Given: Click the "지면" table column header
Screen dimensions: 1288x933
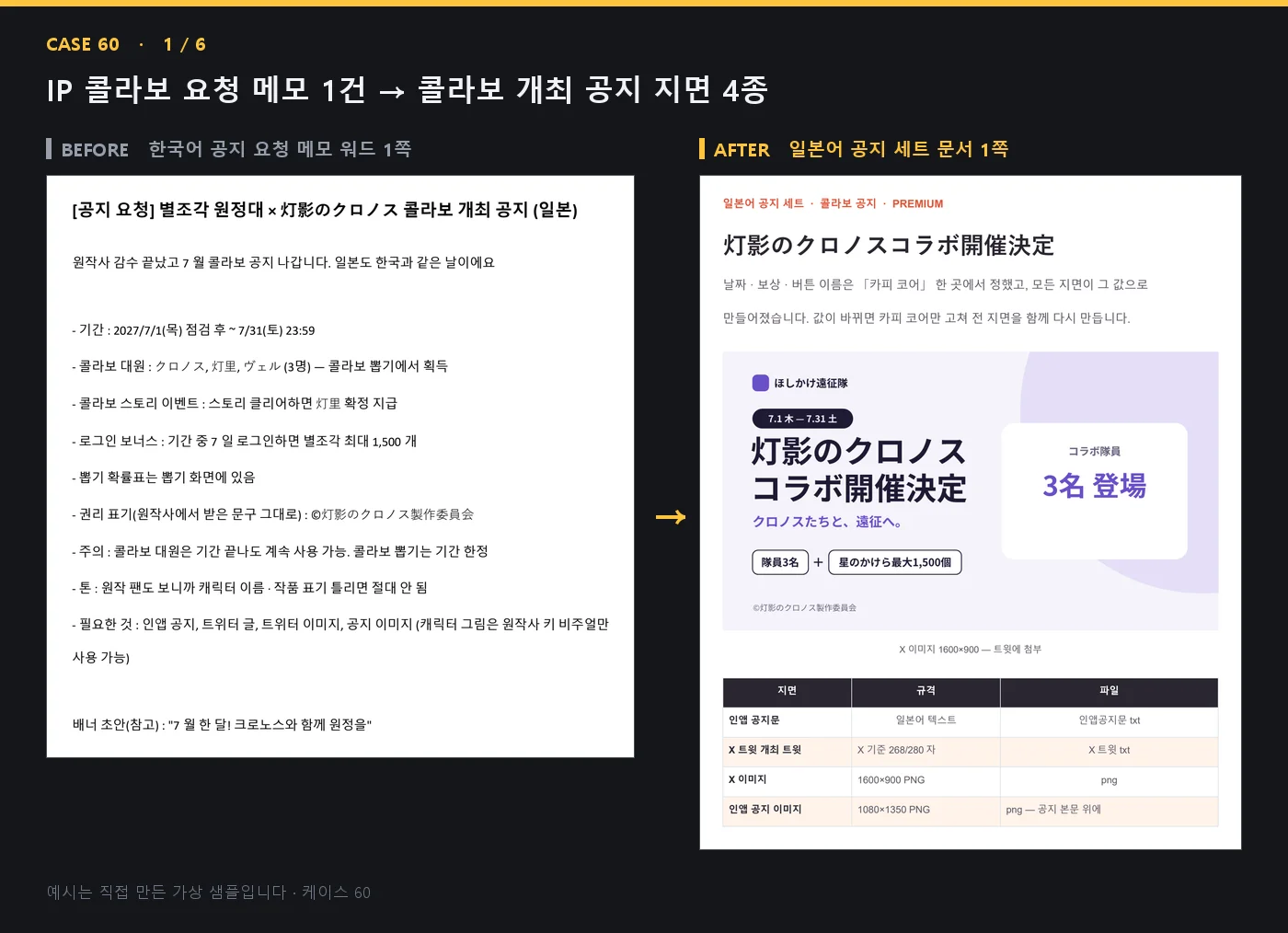Looking at the screenshot, I should point(788,691).
